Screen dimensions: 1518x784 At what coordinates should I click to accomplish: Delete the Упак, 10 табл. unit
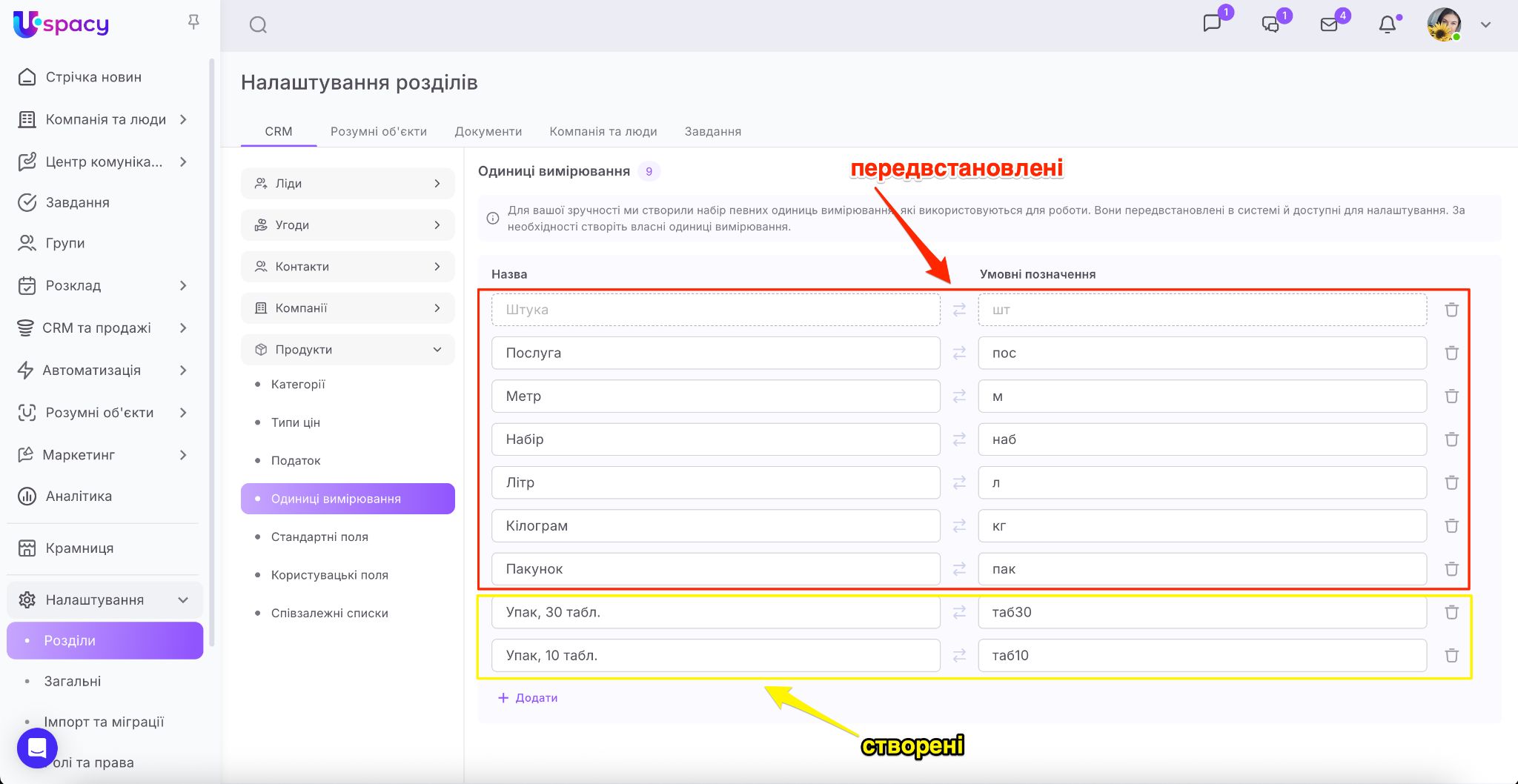point(1451,656)
